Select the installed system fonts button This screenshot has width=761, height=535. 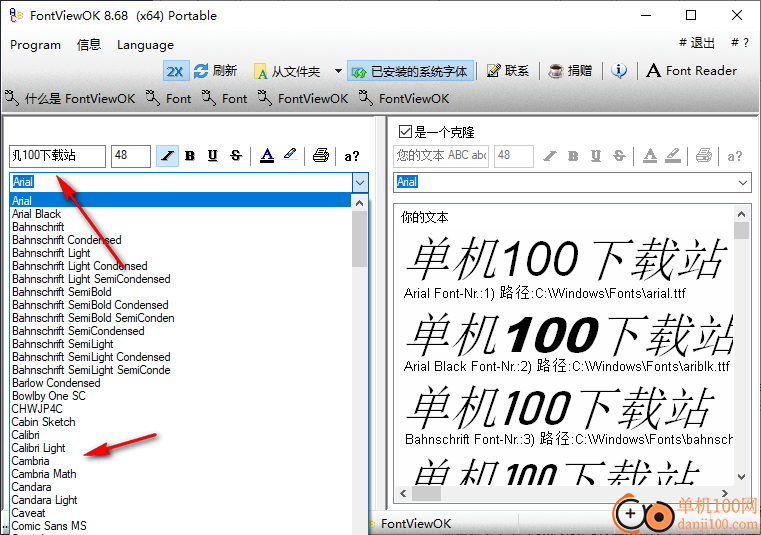coord(410,72)
